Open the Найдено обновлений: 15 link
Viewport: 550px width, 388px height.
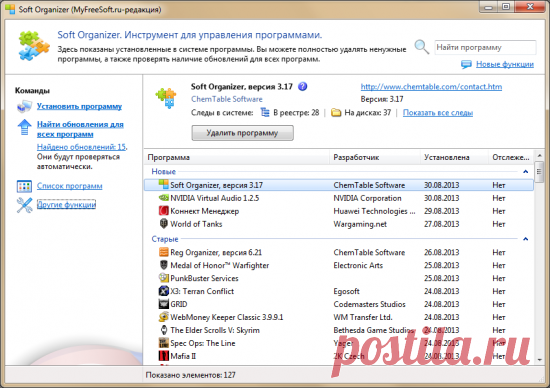click(81, 147)
